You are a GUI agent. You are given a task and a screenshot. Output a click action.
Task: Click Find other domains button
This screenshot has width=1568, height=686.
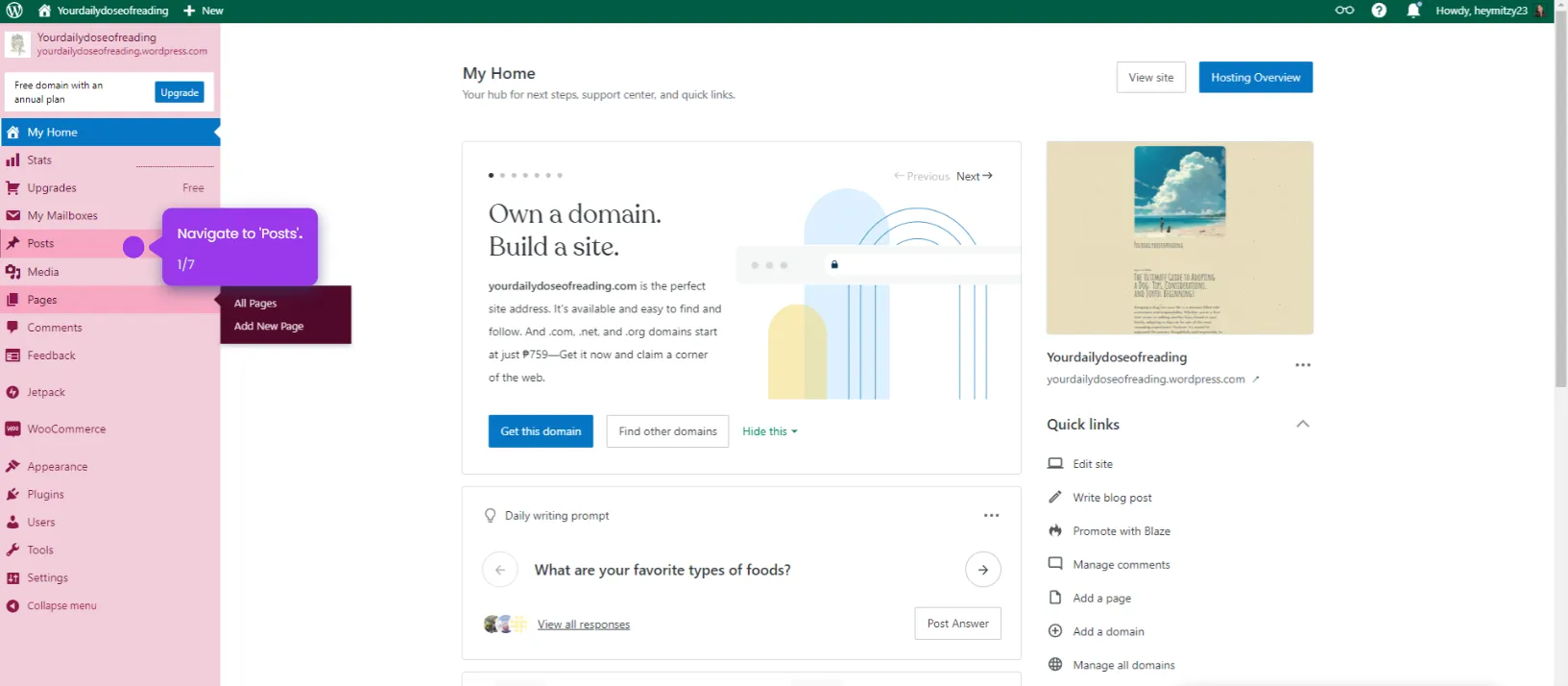[667, 431]
